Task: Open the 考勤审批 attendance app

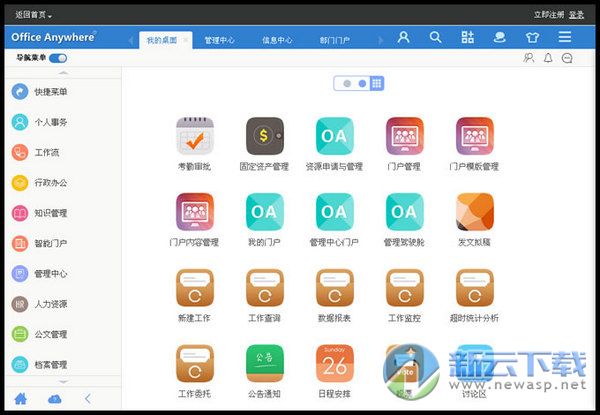Action: tap(195, 136)
